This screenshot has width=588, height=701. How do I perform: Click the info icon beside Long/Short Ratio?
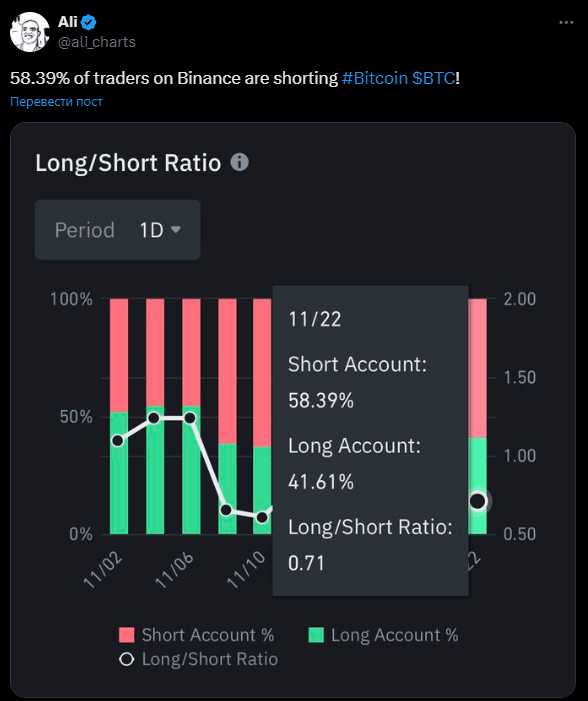pyautogui.click(x=239, y=162)
